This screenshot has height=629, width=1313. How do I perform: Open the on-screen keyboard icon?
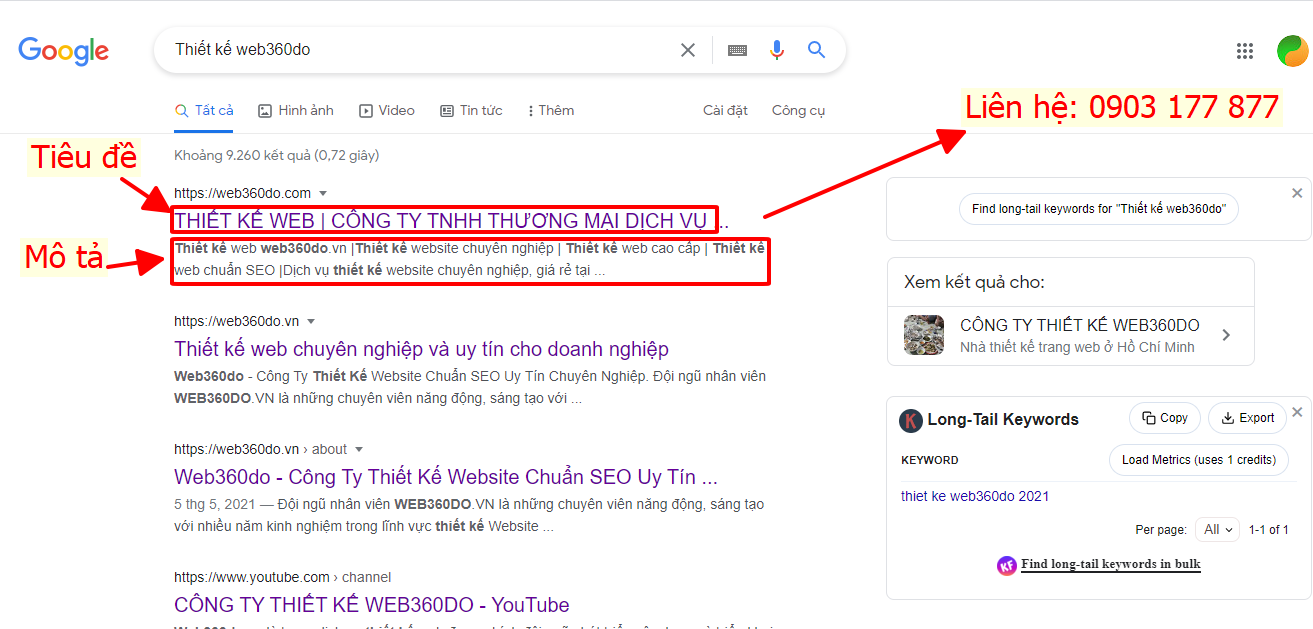click(x=737, y=50)
